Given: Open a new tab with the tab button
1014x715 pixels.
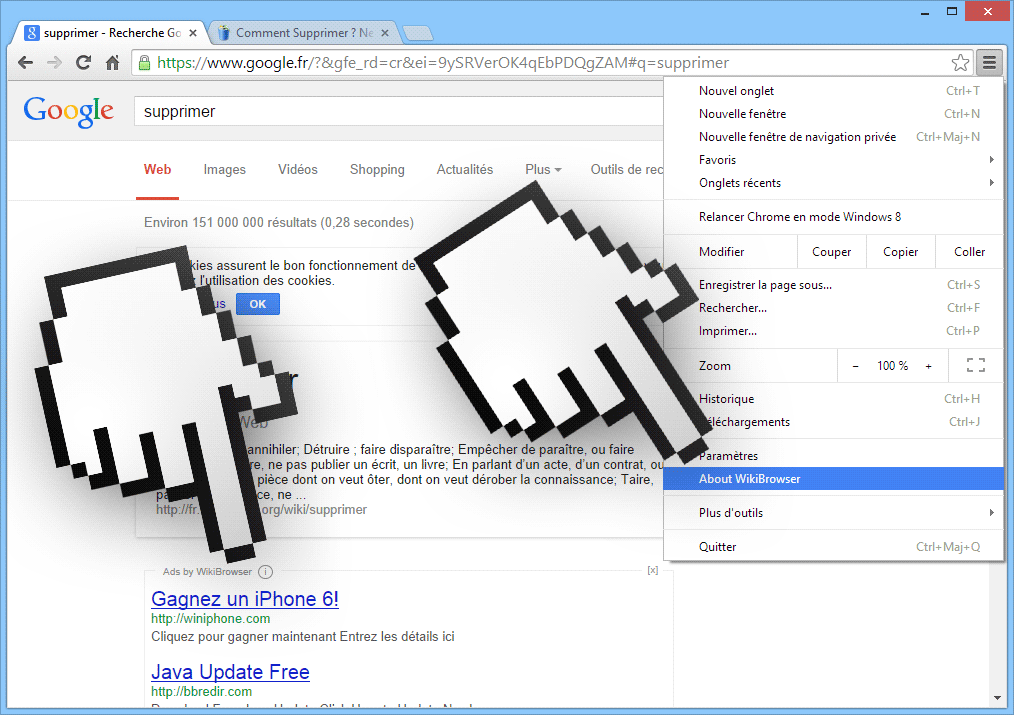Looking at the screenshot, I should point(417,33).
